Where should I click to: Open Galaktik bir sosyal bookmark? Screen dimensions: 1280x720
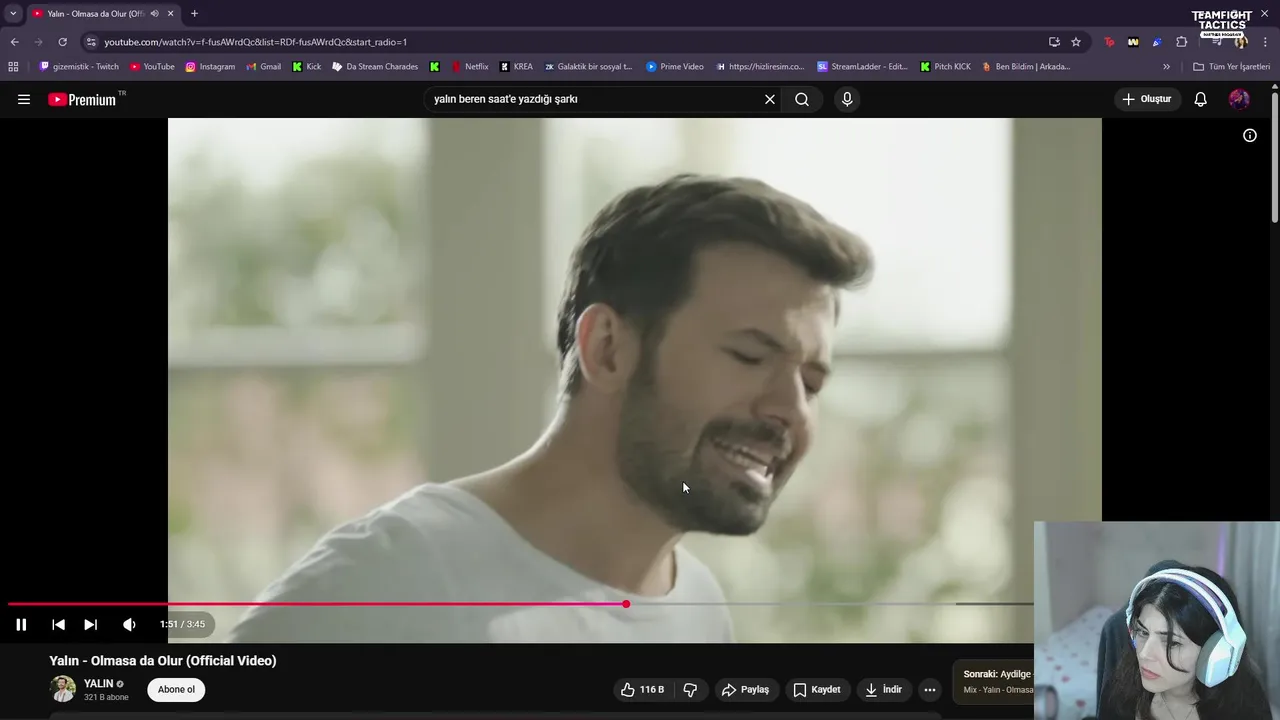point(588,67)
